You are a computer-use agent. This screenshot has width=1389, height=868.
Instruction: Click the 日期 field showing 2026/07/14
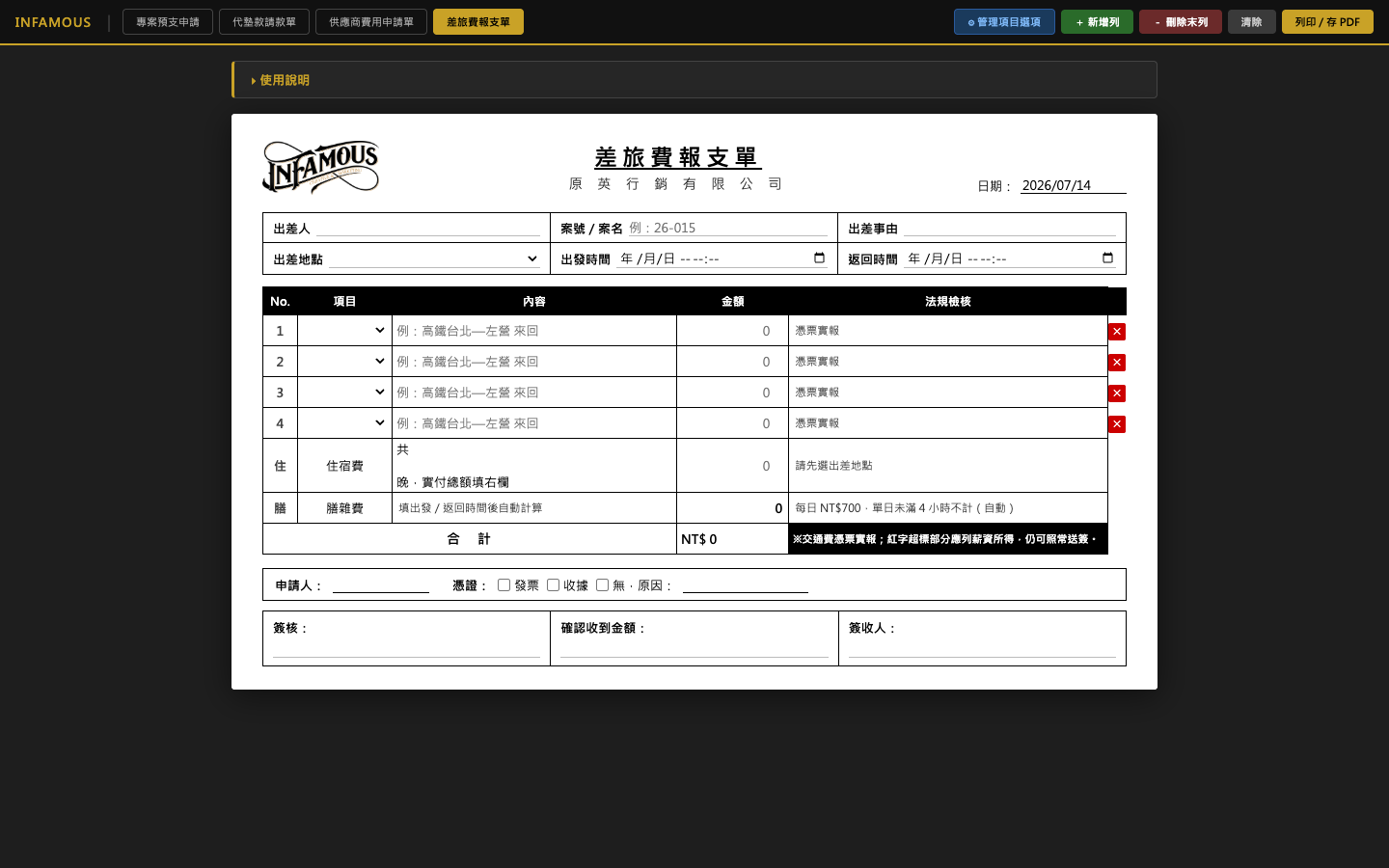tap(1073, 185)
